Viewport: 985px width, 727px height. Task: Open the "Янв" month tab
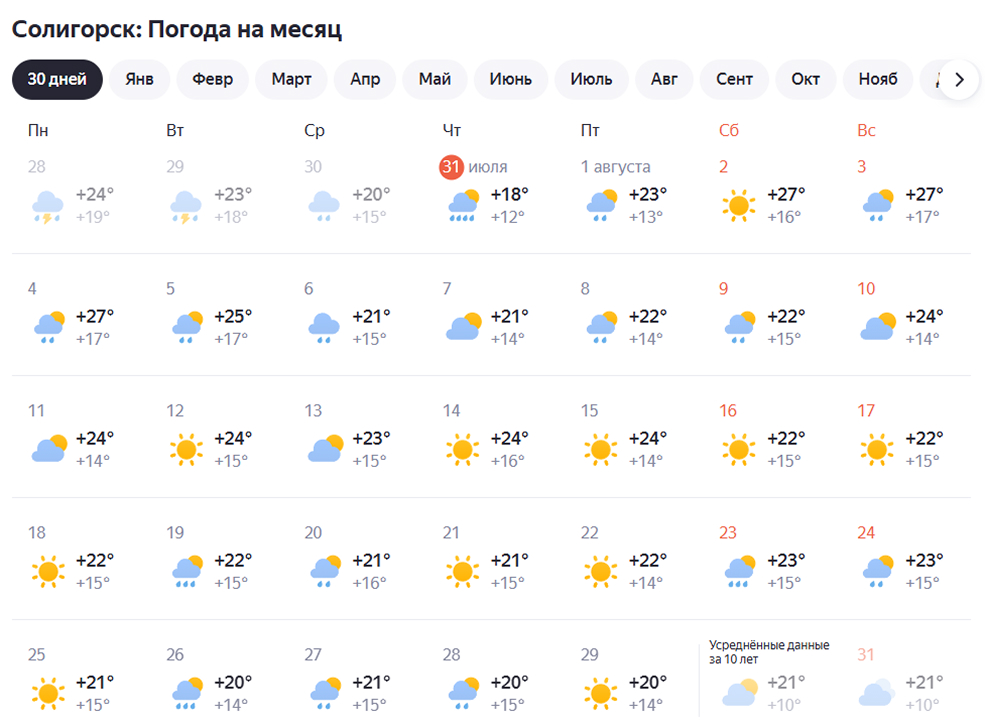click(x=139, y=80)
